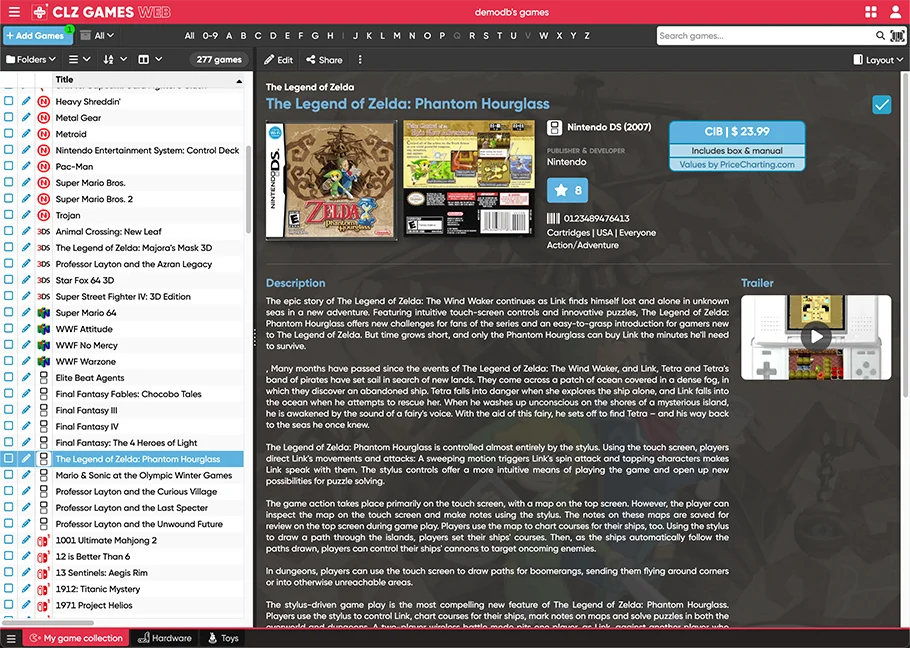Open the three-dot more actions menu
Viewport: 910px width, 648px height.
[360, 60]
